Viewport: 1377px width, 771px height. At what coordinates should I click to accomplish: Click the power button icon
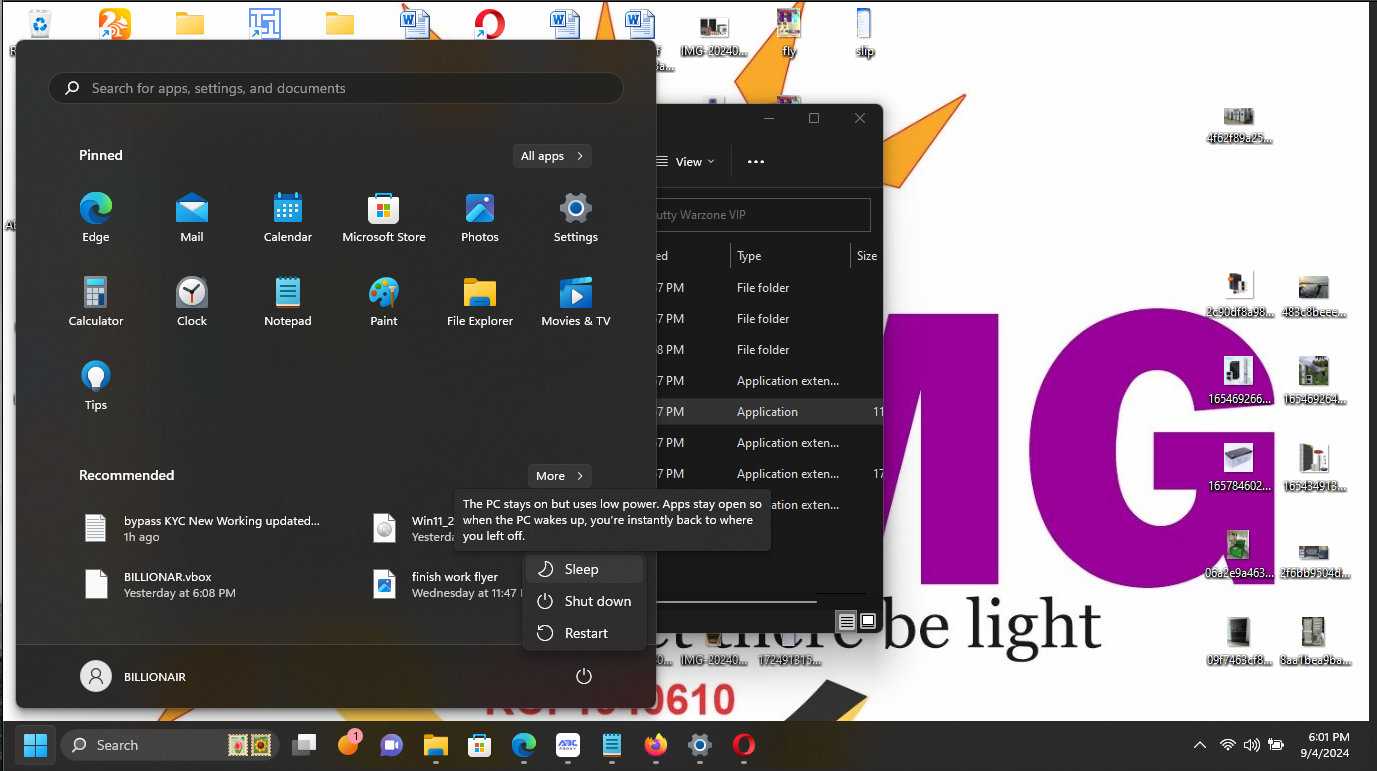click(x=584, y=677)
